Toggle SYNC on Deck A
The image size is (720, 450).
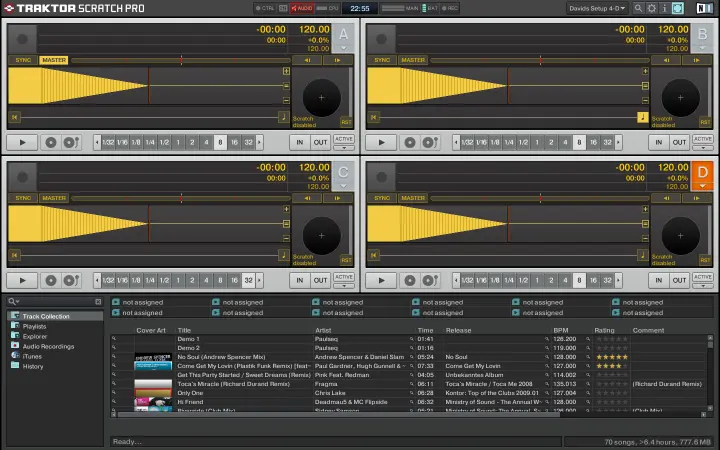pos(22,60)
